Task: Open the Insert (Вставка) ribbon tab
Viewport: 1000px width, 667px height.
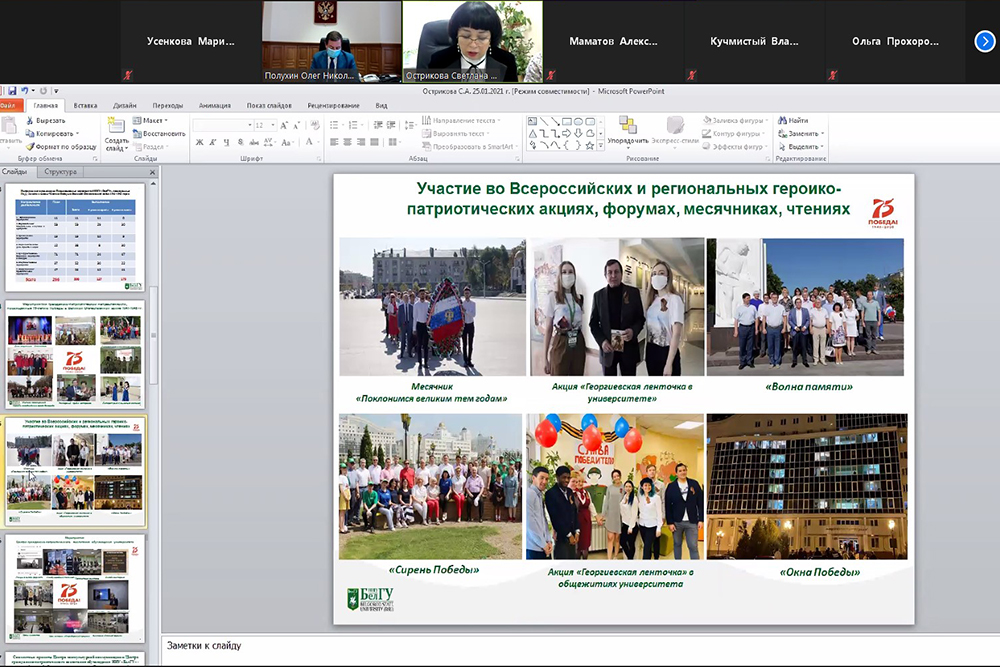Action: coord(85,105)
